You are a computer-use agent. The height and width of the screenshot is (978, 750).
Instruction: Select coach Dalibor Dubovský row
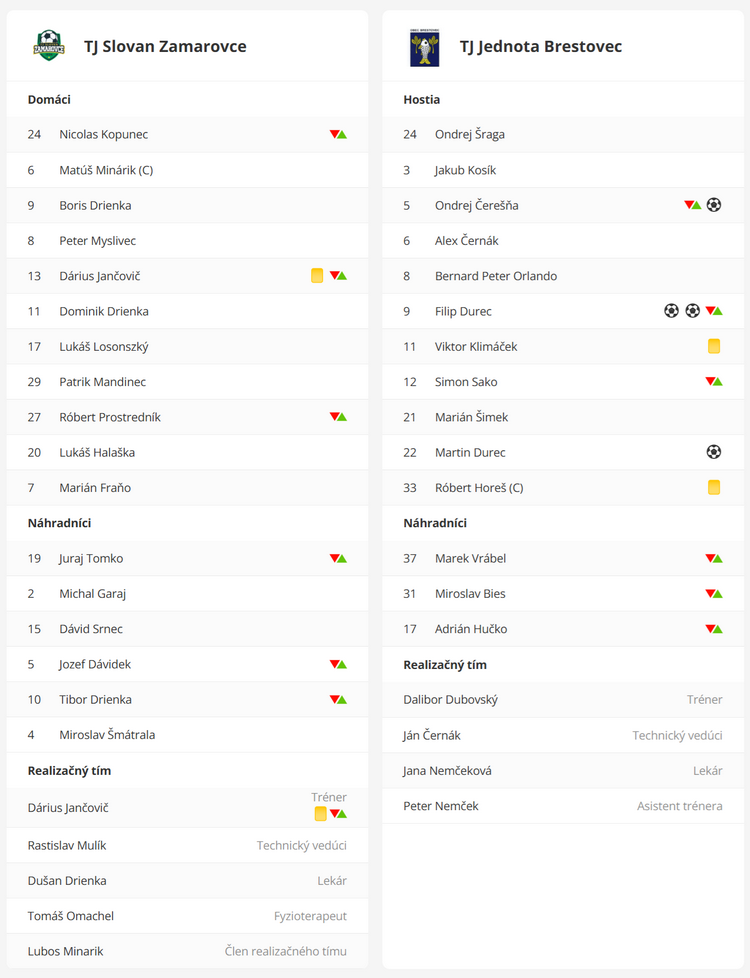tap(563, 700)
